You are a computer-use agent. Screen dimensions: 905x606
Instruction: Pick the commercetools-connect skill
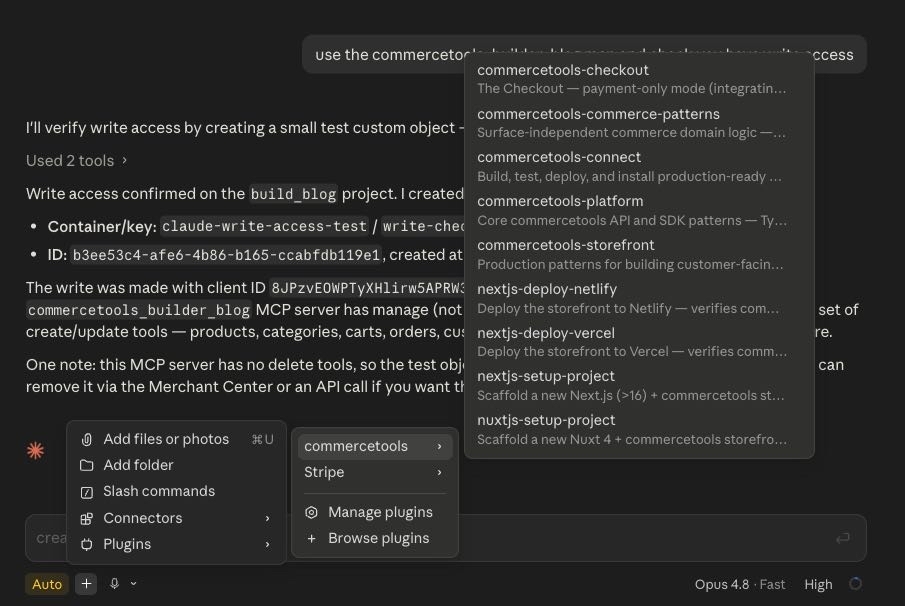[x=639, y=167]
